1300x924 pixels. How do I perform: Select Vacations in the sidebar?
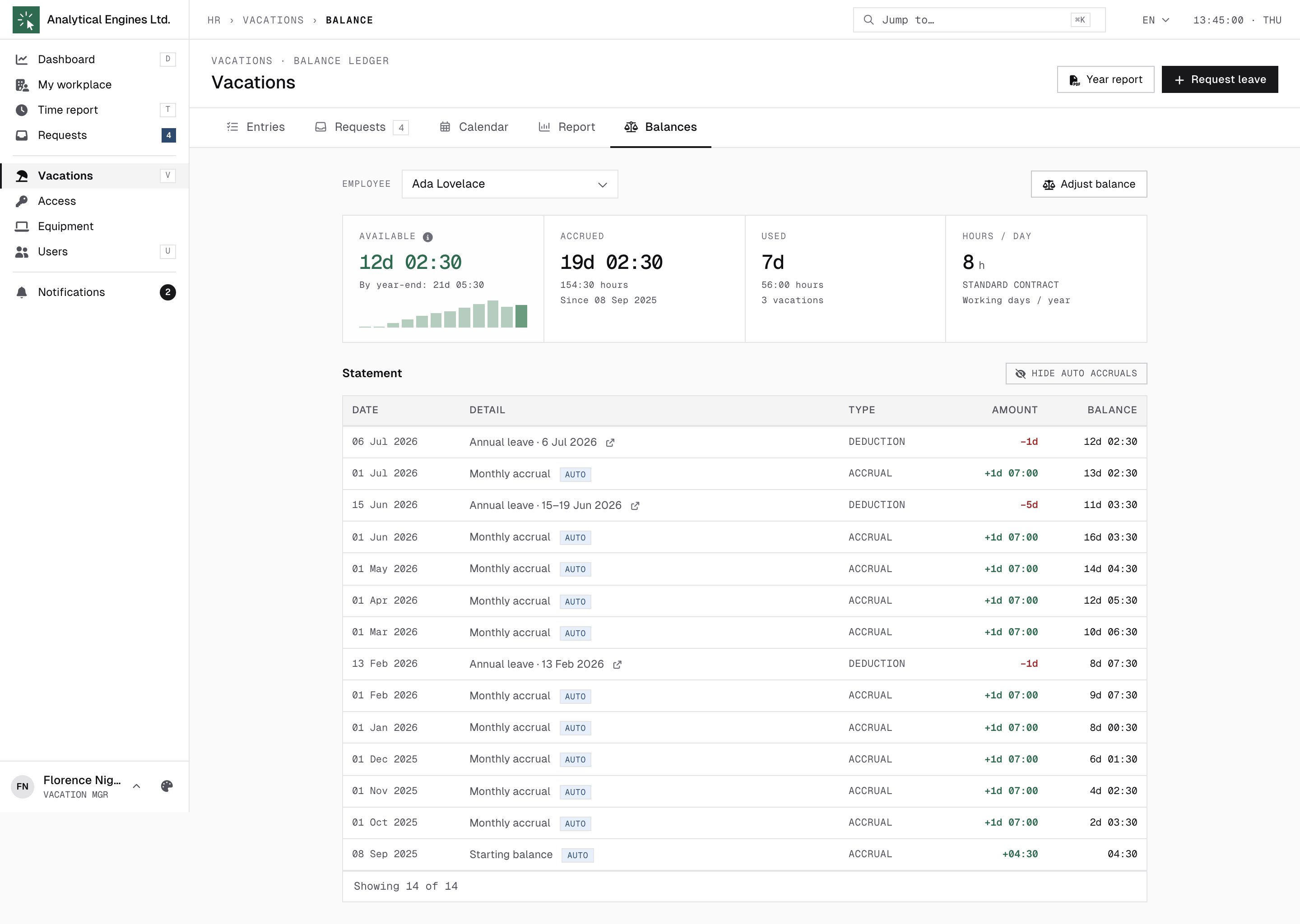94,176
